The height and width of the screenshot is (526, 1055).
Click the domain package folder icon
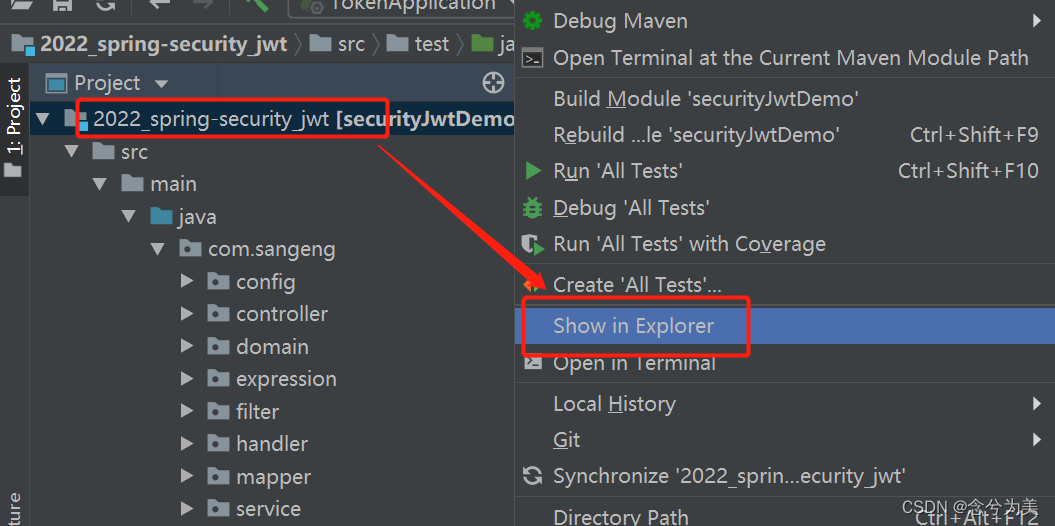(218, 346)
